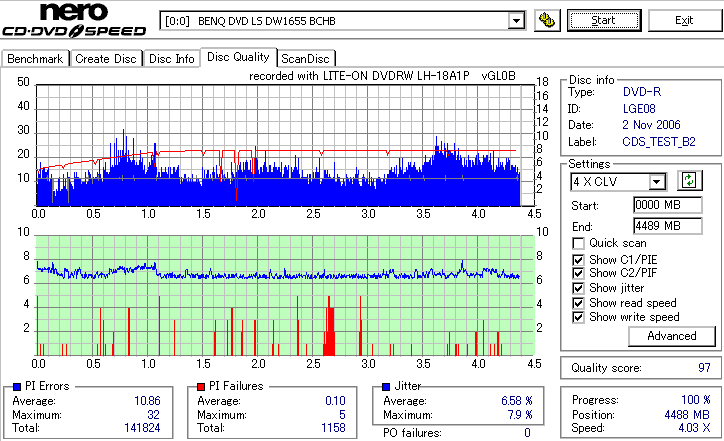Click the disc ID value LGE08
Screen dimensions: 724x441
(x=639, y=109)
